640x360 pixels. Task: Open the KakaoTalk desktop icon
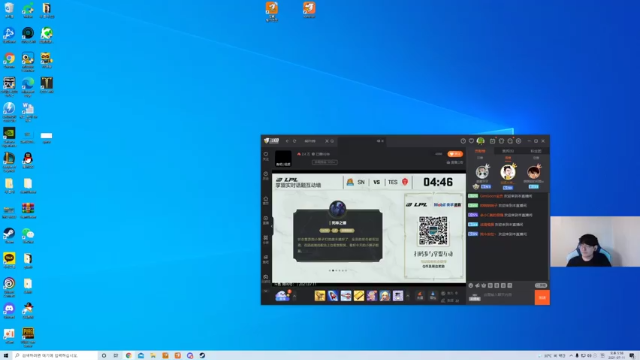9,261
